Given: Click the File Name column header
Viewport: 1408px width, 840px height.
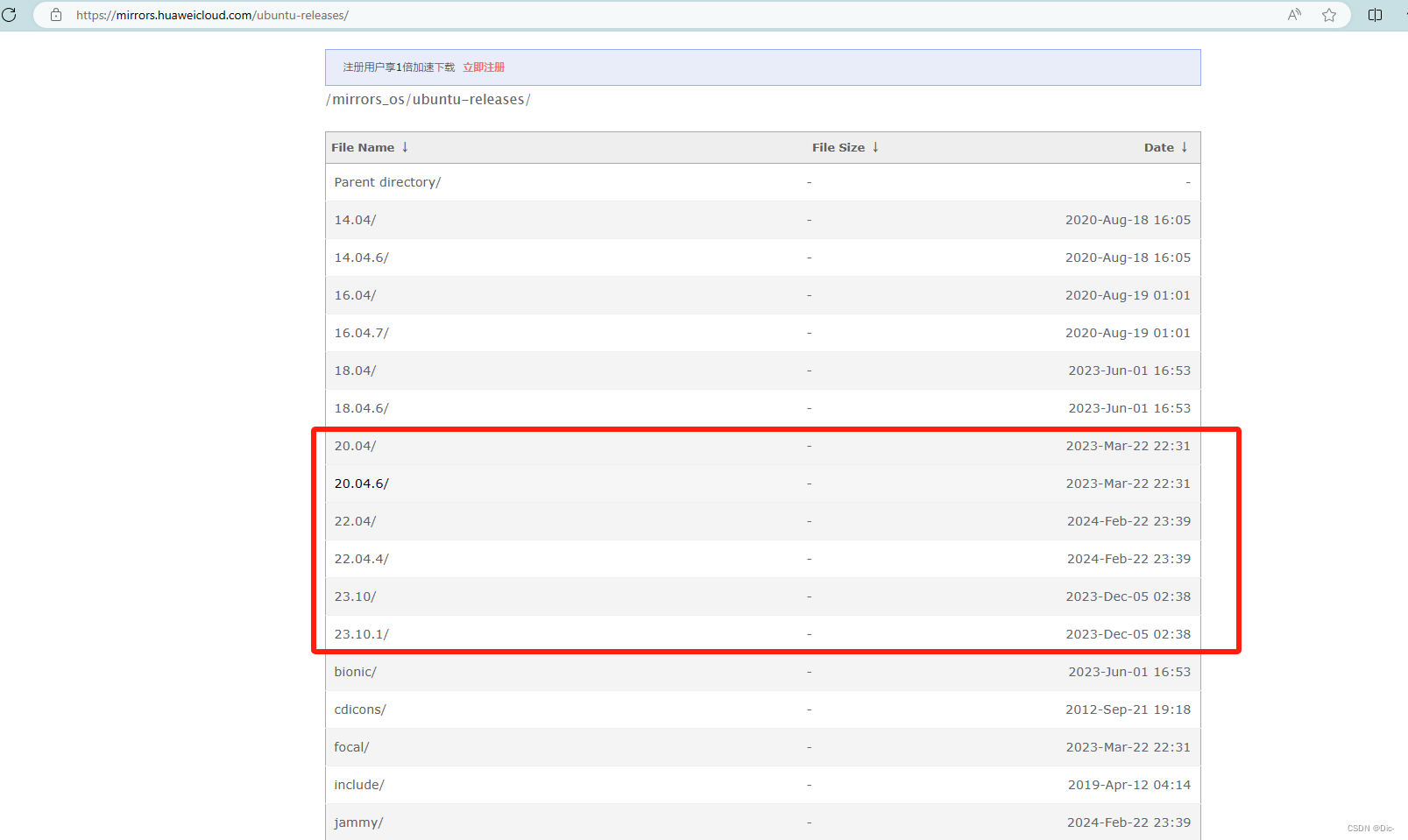Looking at the screenshot, I should [x=363, y=147].
